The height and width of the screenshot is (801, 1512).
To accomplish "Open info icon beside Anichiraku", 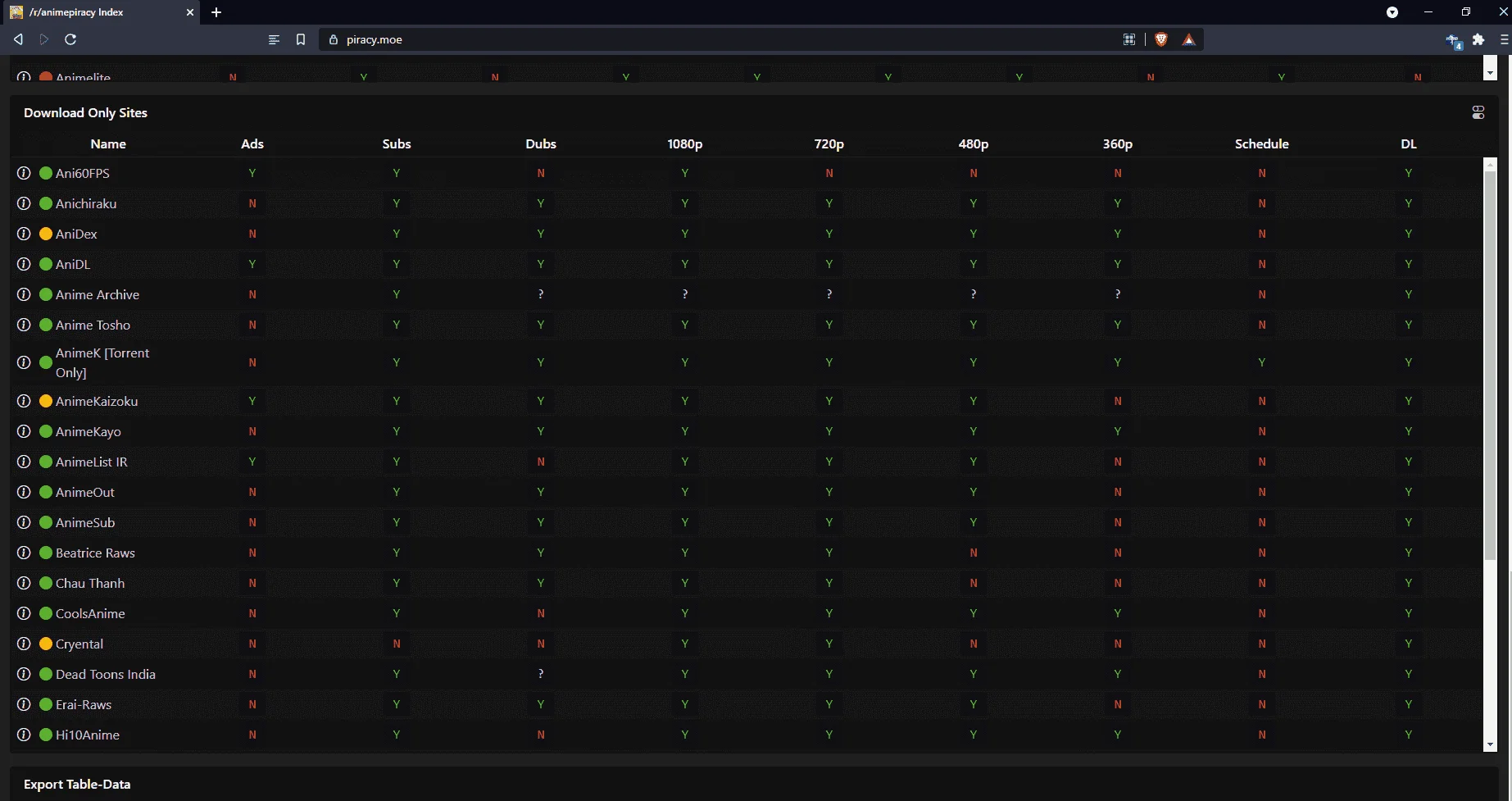I will point(24,203).
